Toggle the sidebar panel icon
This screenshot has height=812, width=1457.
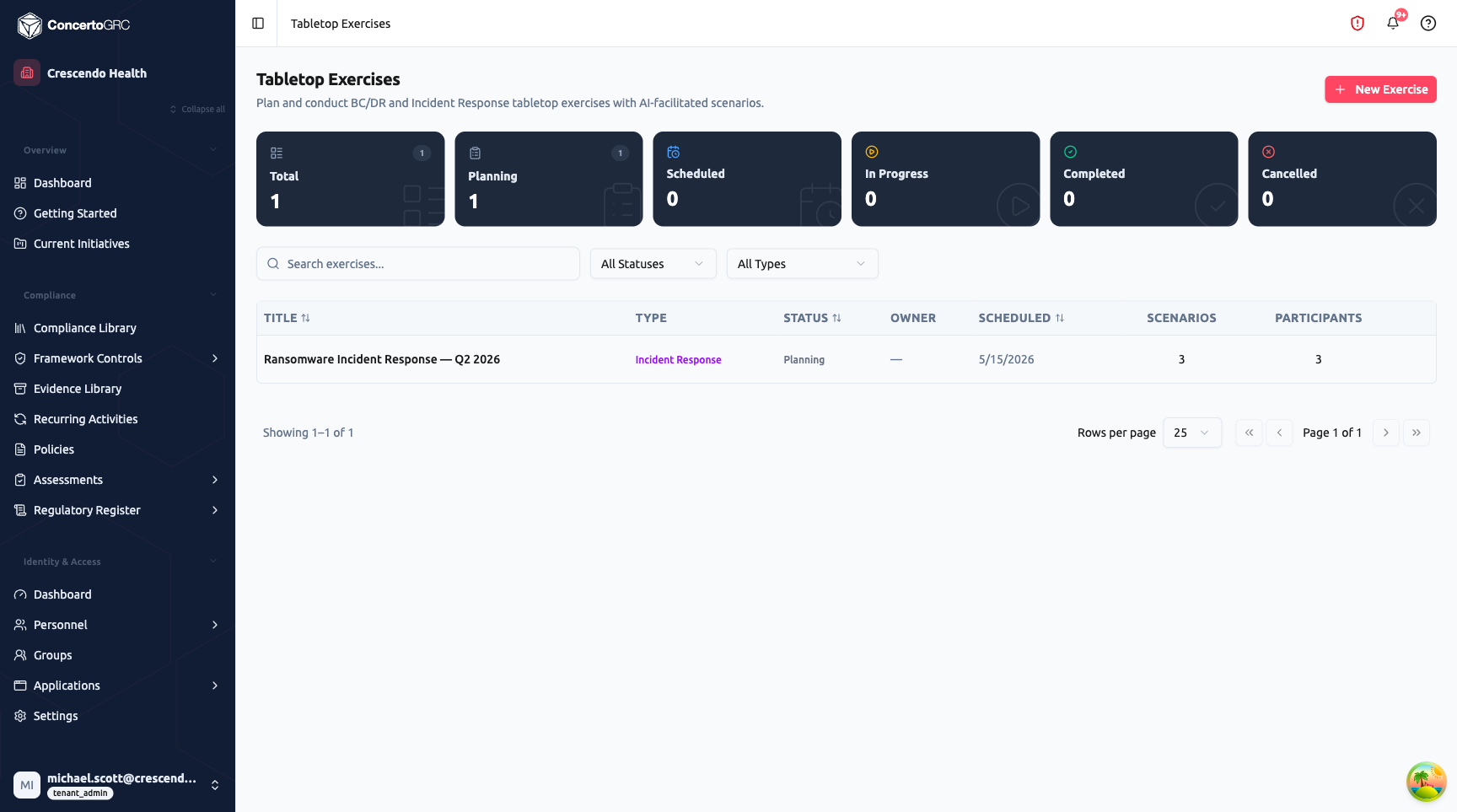tap(258, 24)
